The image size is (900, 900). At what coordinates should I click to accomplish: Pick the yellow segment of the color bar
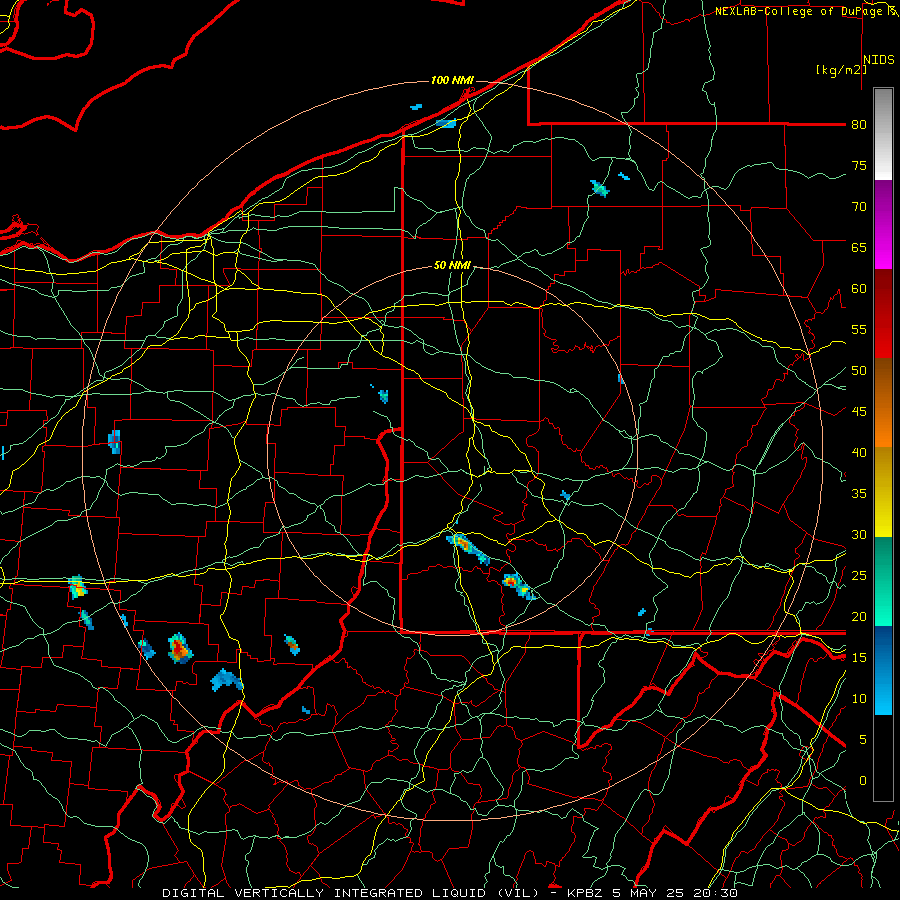click(883, 492)
